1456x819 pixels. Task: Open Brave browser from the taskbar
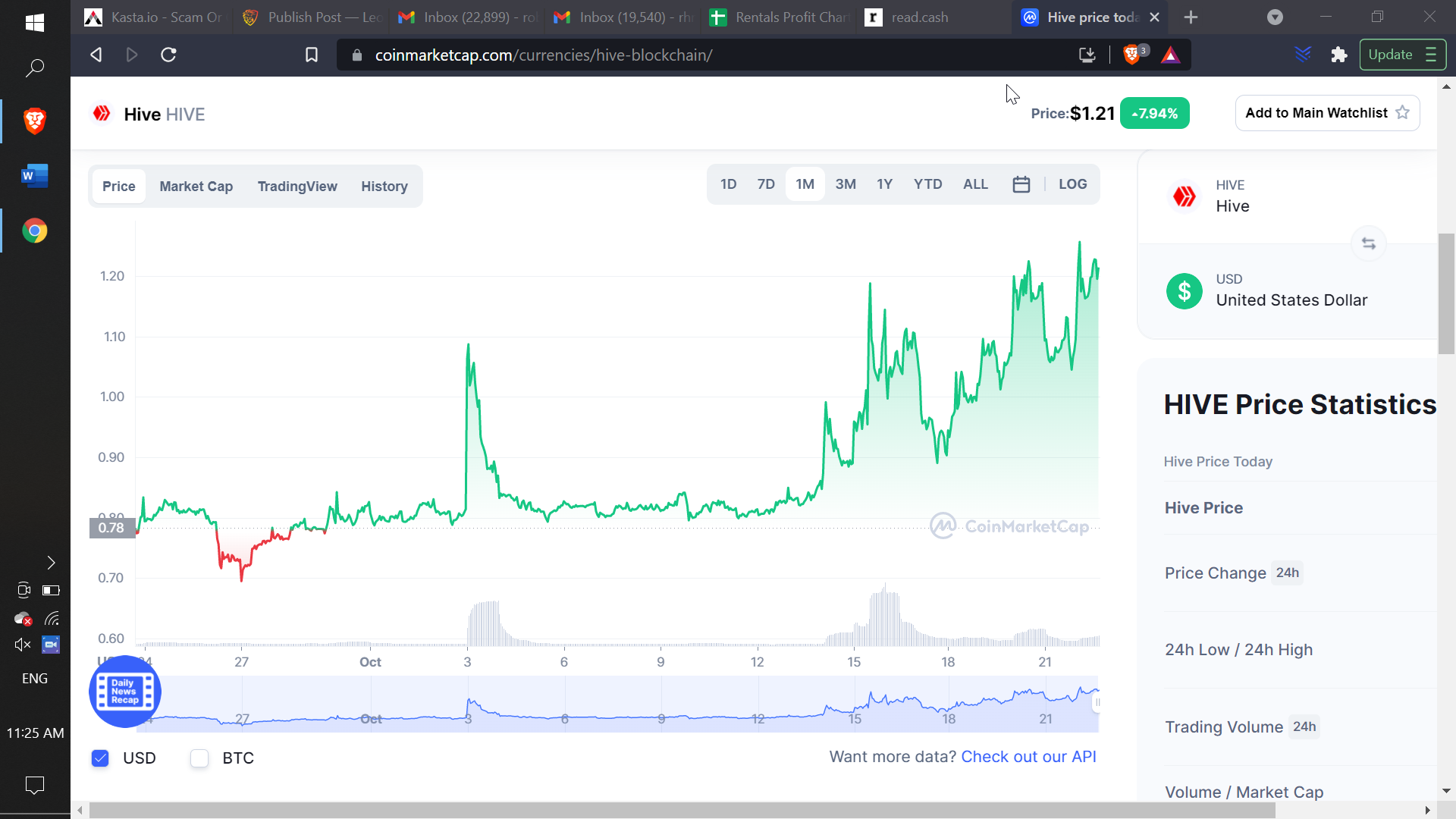point(35,121)
